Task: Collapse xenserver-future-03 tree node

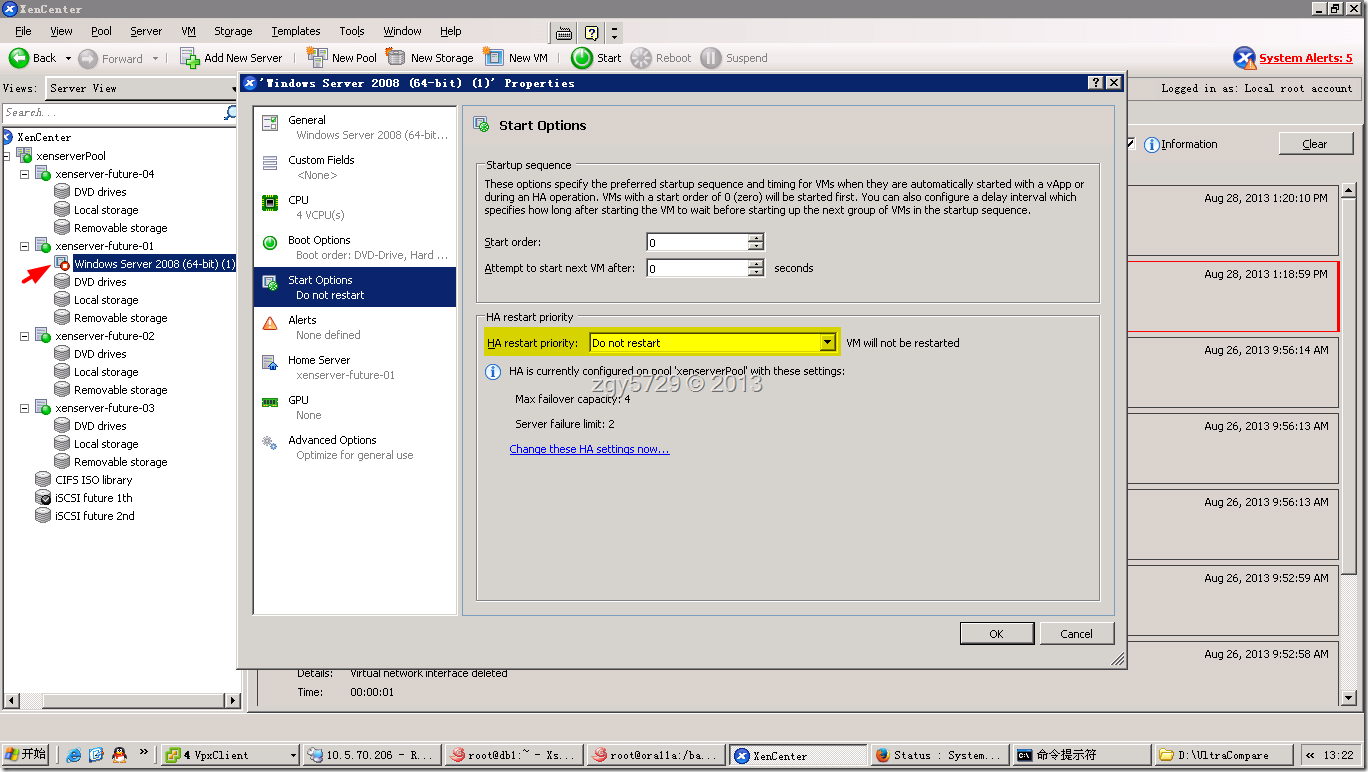Action: pos(25,408)
